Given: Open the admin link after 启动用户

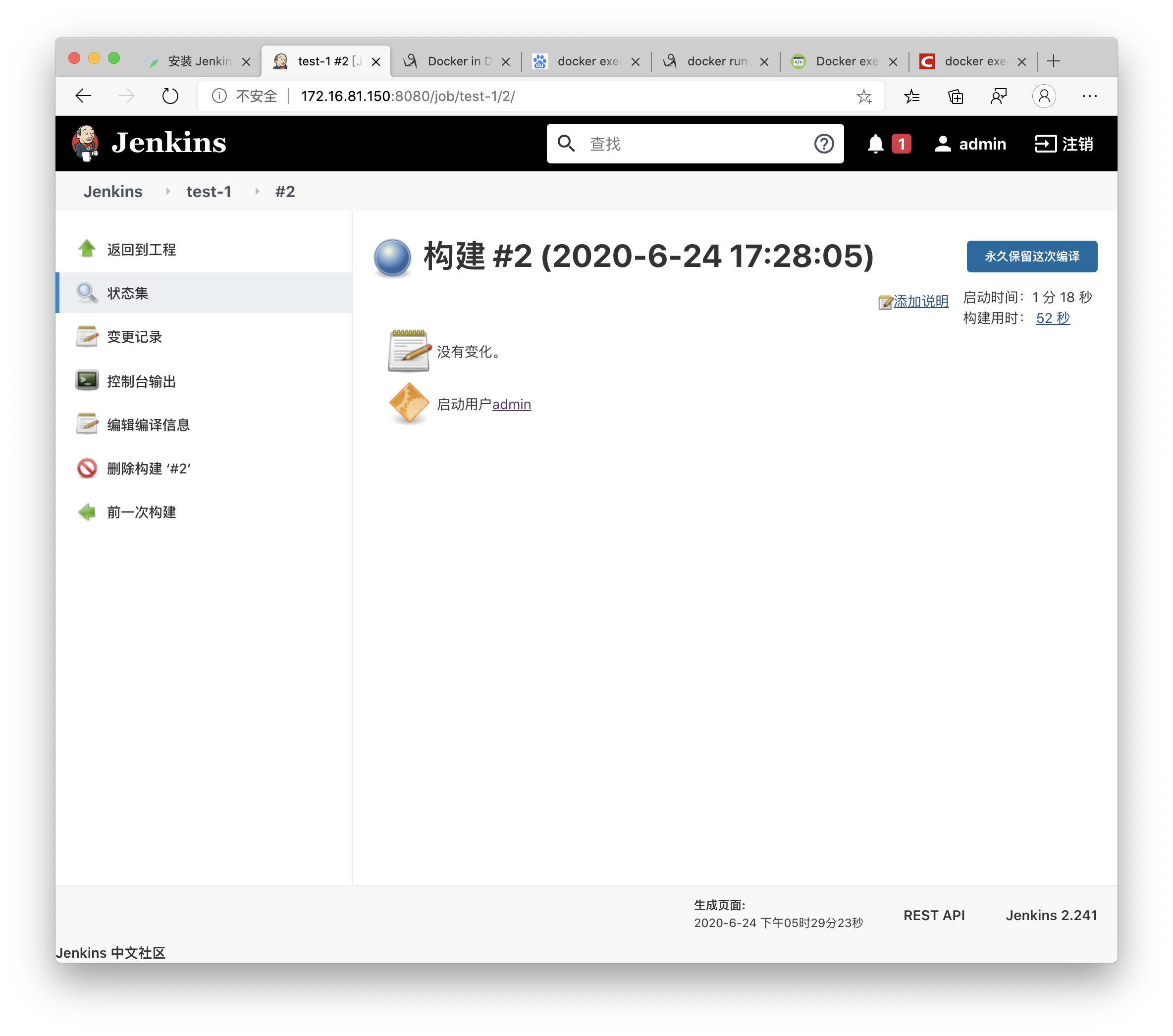Looking at the screenshot, I should 511,404.
